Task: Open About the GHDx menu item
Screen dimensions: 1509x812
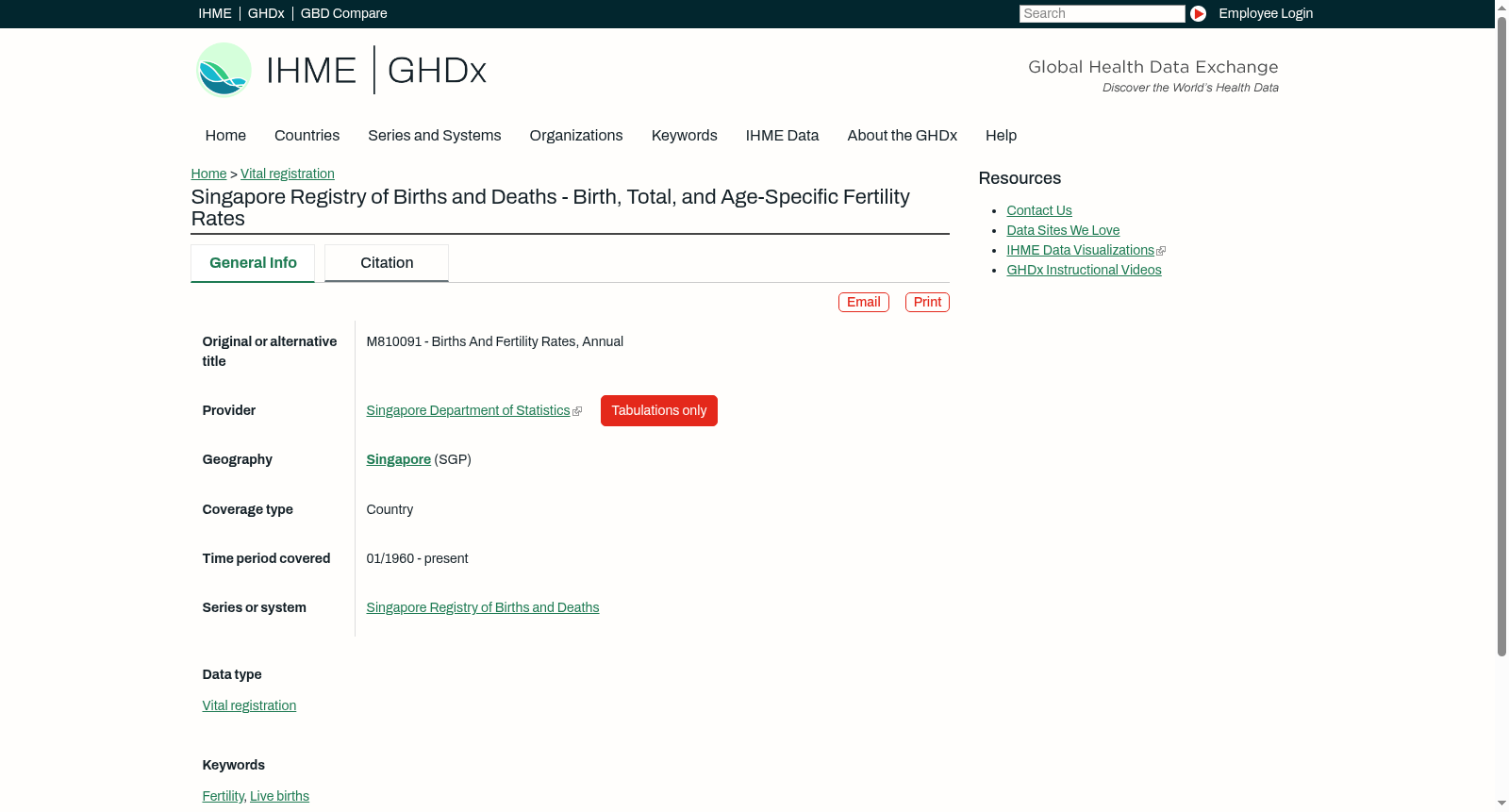Action: pyautogui.click(x=903, y=135)
